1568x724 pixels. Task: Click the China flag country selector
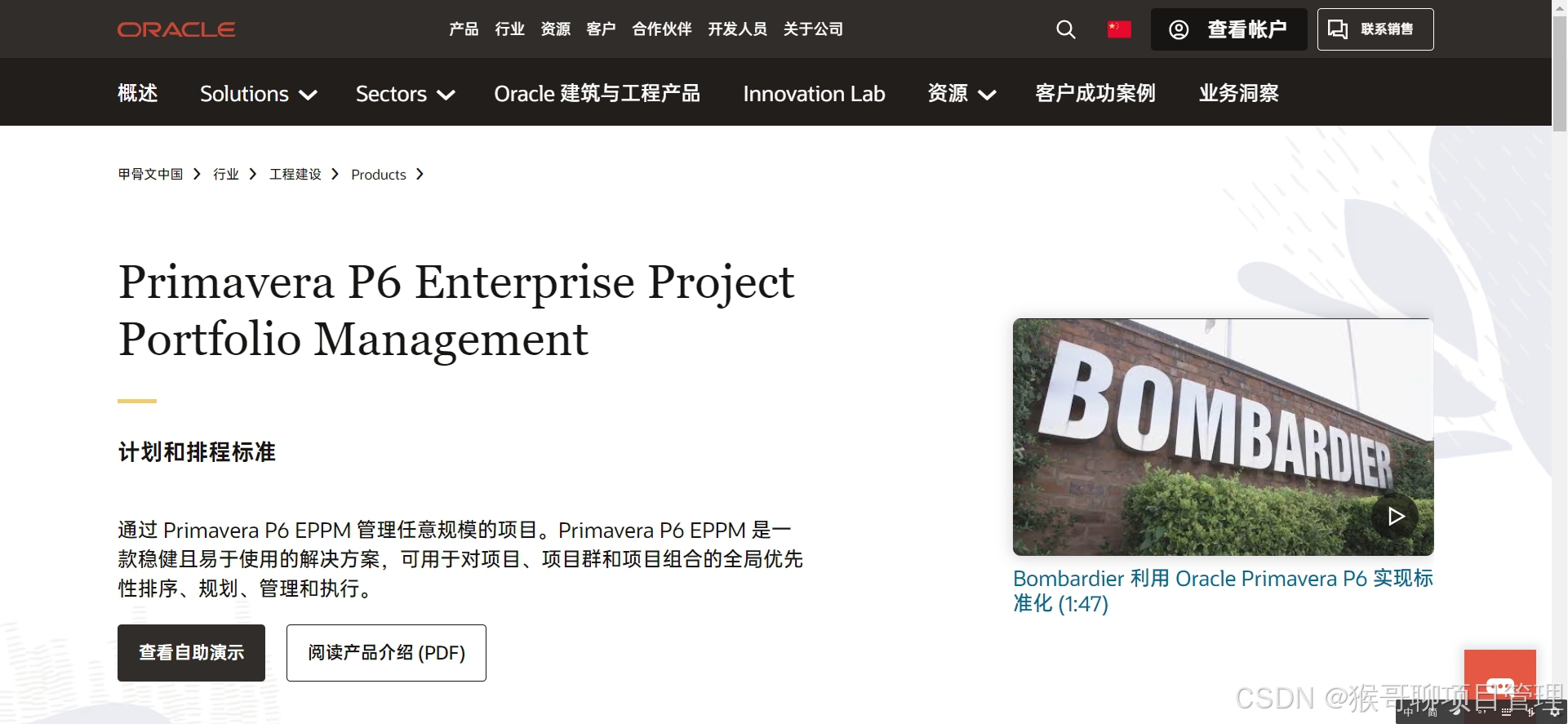coord(1119,29)
